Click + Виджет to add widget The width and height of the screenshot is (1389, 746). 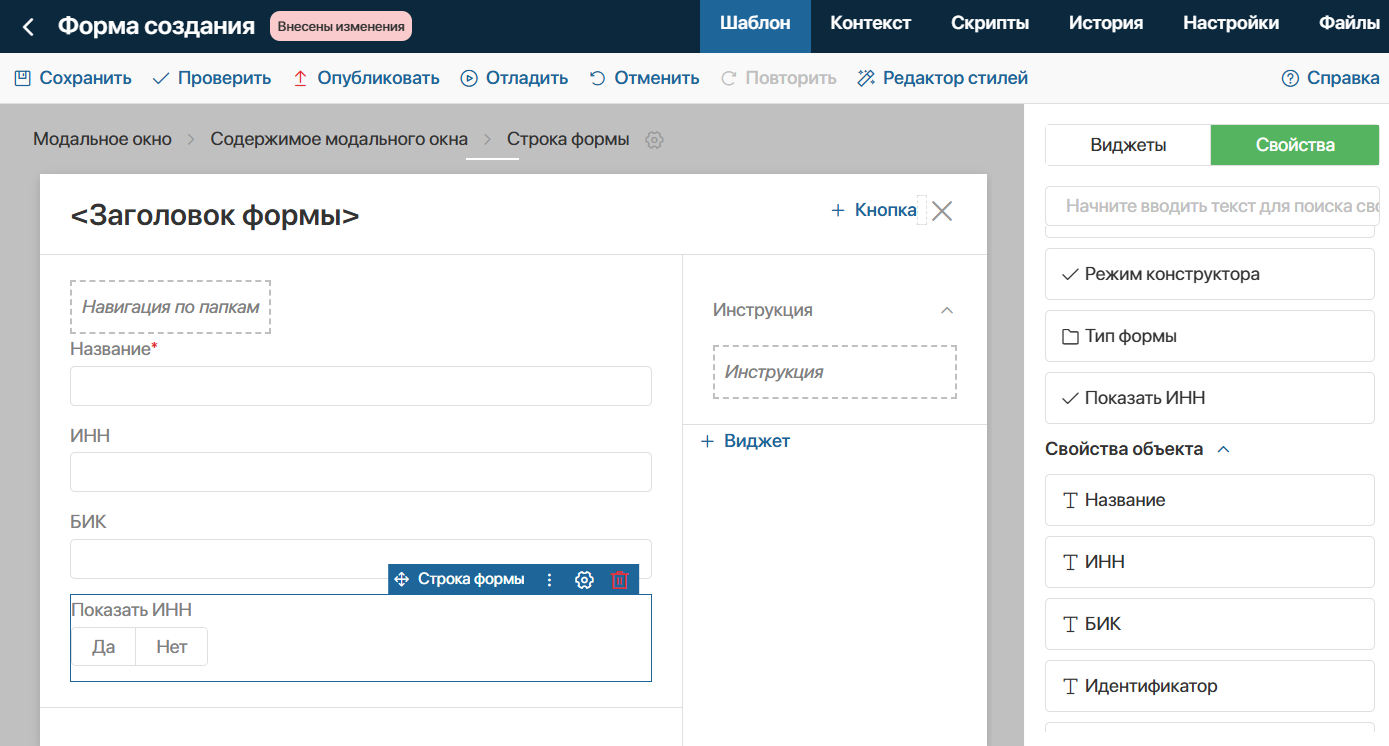point(745,441)
